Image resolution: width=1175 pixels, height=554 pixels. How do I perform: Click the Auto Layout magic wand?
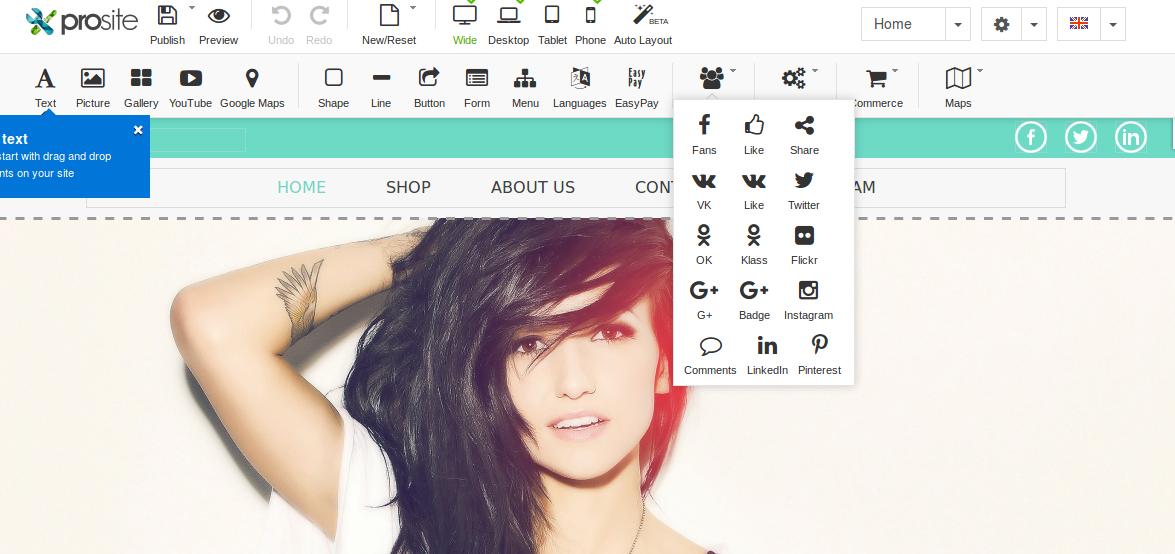coord(643,15)
